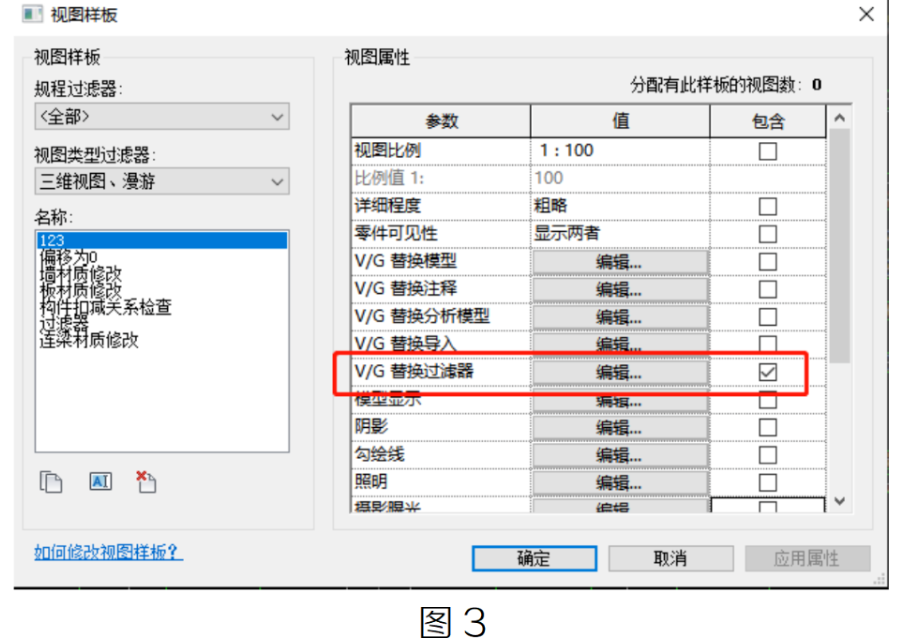This screenshot has width=906, height=643.
Task: Click scrollbar down arrow in properties table
Action: click(x=840, y=501)
